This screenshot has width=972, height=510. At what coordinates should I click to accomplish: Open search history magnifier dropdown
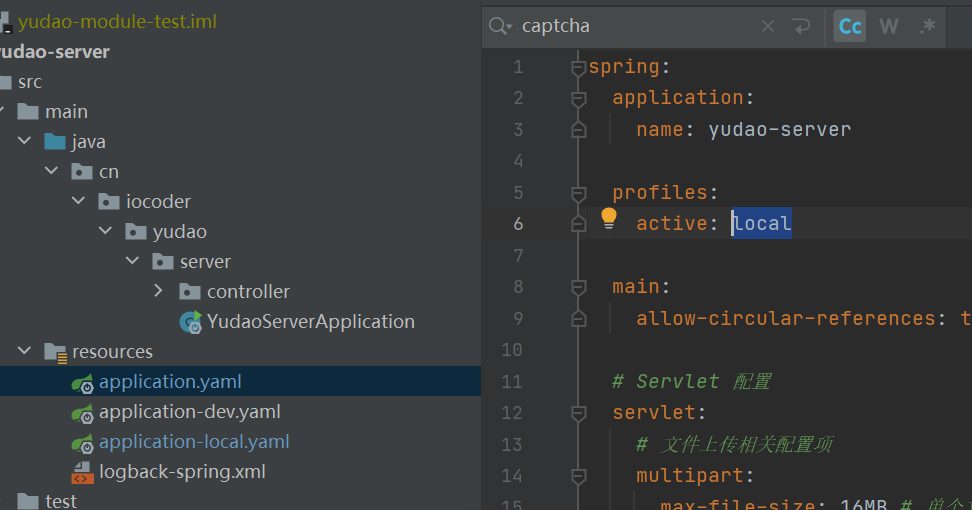(x=502, y=26)
